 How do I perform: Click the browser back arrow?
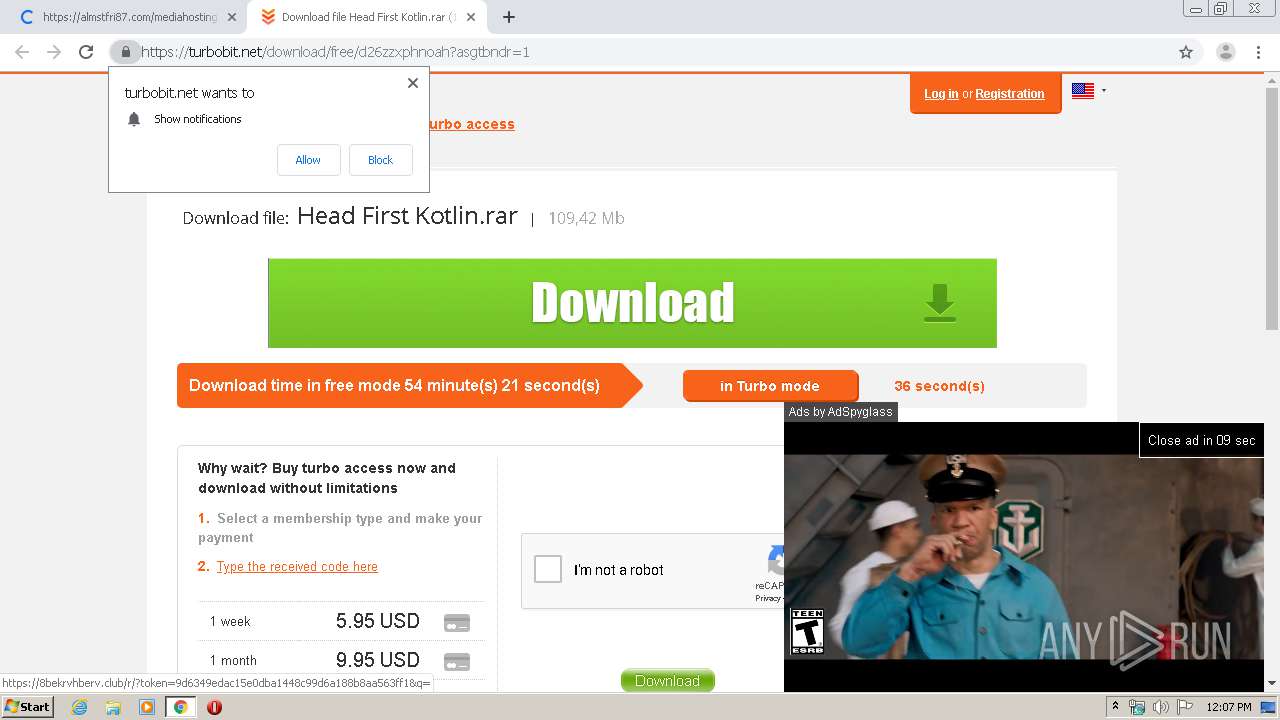(x=22, y=52)
